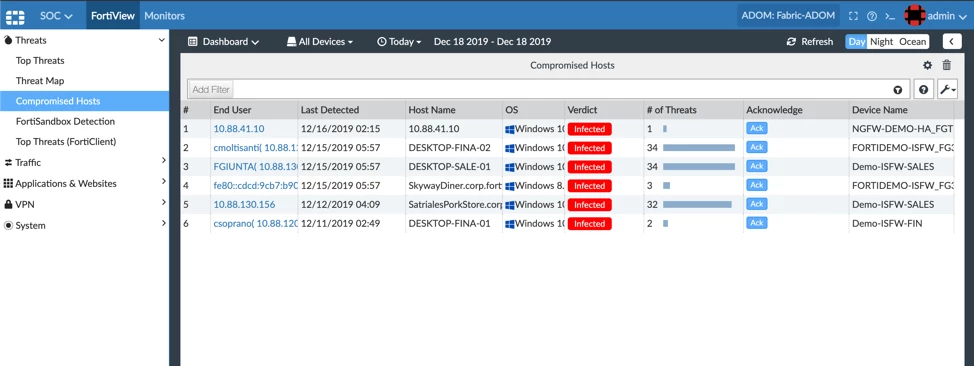Image resolution: width=974 pixels, height=366 pixels.
Task: Sort by # of Threats column header
Action: point(671,110)
